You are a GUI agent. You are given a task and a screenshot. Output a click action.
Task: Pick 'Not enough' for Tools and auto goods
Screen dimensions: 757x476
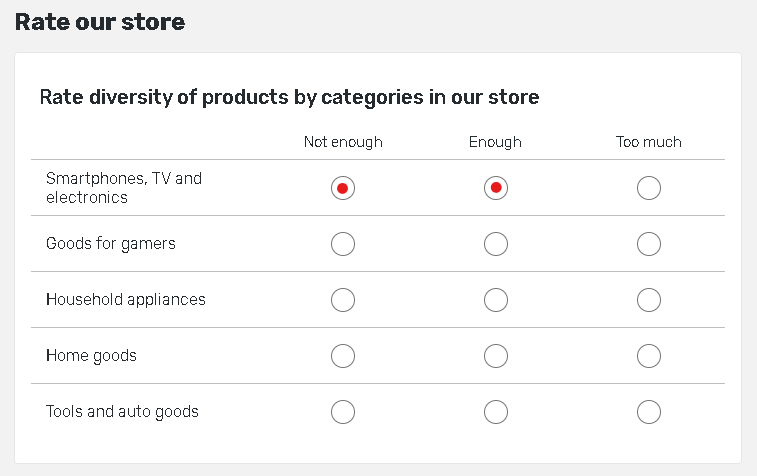(x=343, y=412)
